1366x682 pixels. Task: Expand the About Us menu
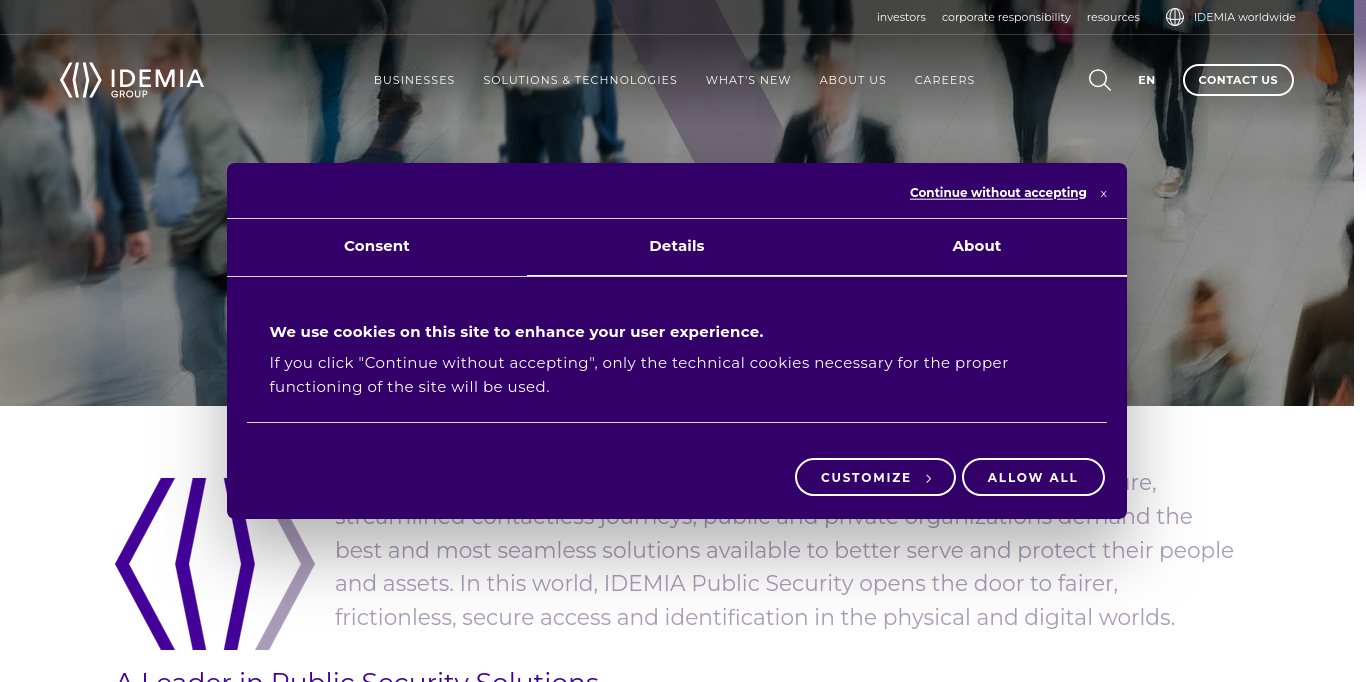[853, 80]
